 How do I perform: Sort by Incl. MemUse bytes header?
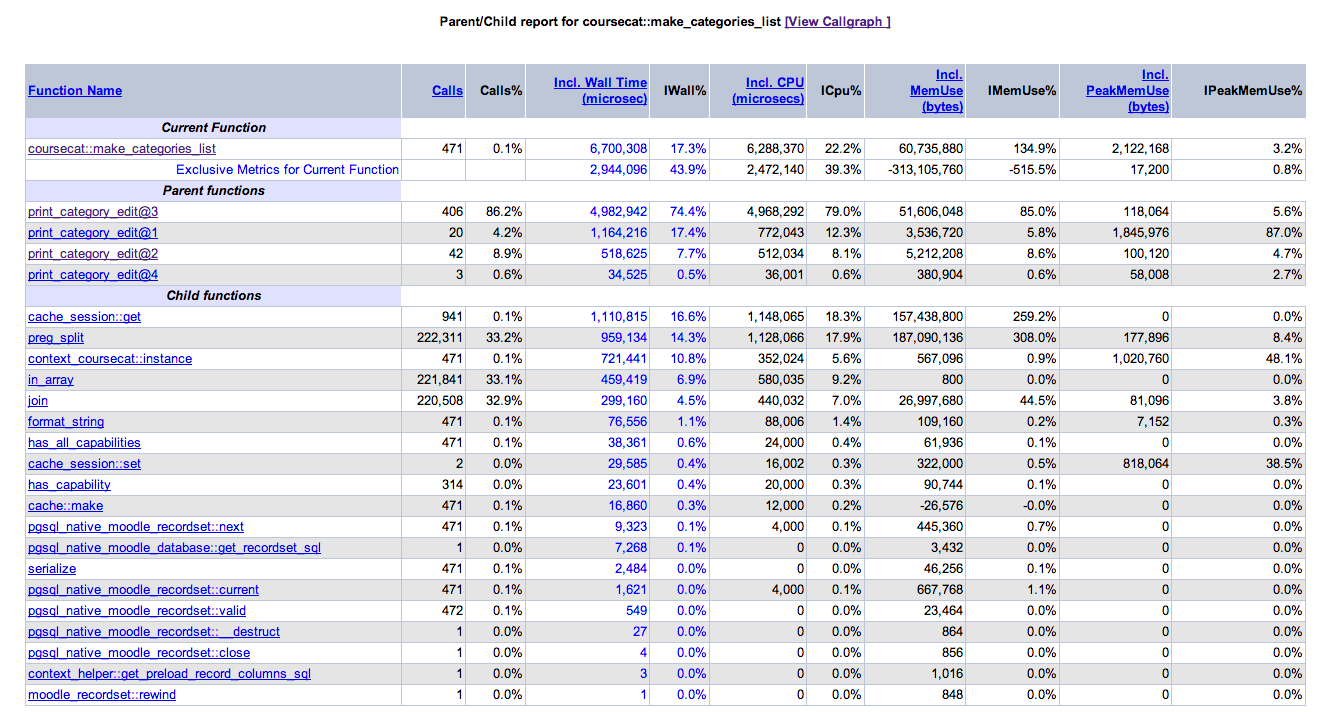[x=937, y=90]
